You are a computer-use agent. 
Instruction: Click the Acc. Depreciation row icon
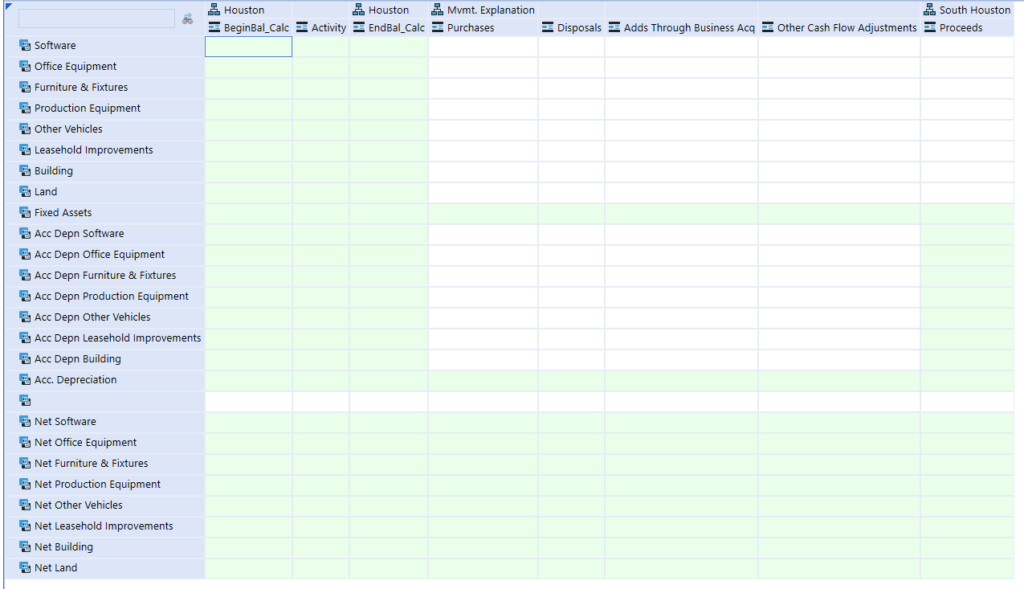click(25, 380)
